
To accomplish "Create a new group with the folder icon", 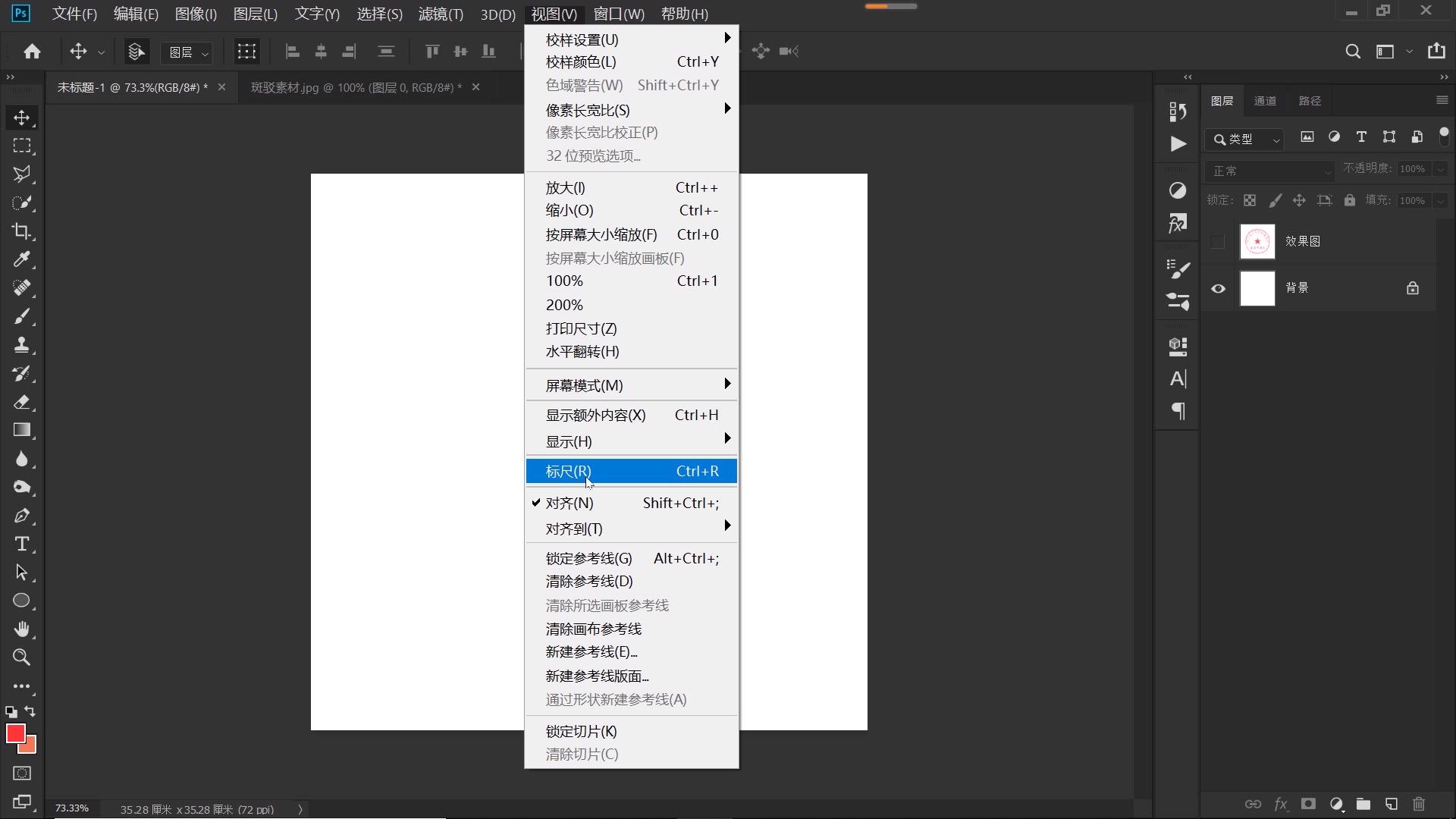I will click(x=1364, y=805).
